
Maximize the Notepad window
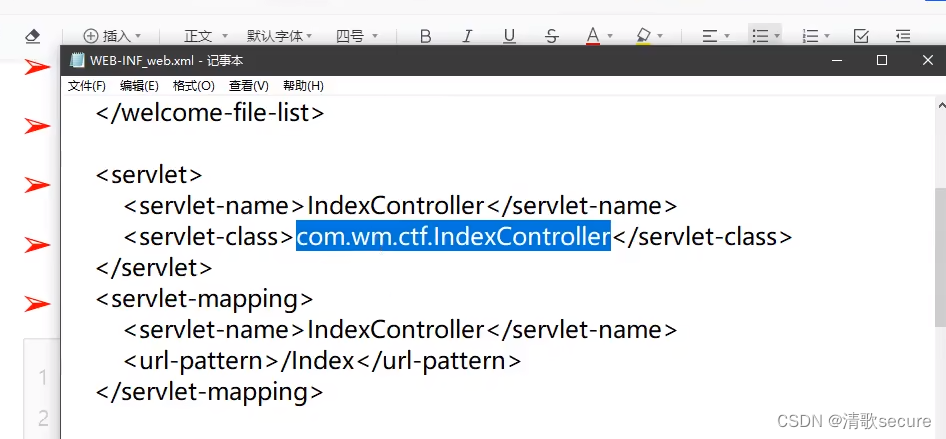[x=882, y=60]
